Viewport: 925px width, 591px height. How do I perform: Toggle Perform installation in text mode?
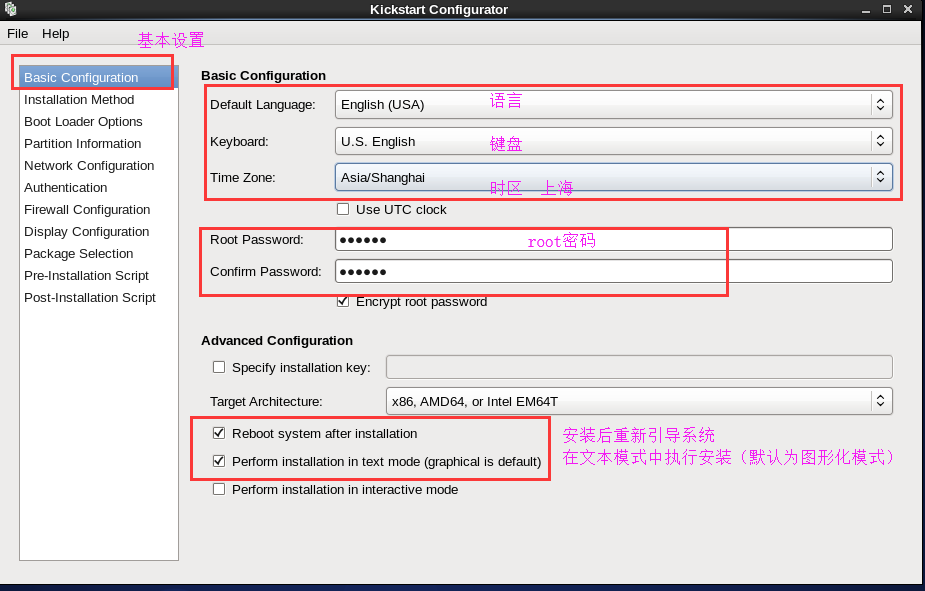[x=219, y=461]
